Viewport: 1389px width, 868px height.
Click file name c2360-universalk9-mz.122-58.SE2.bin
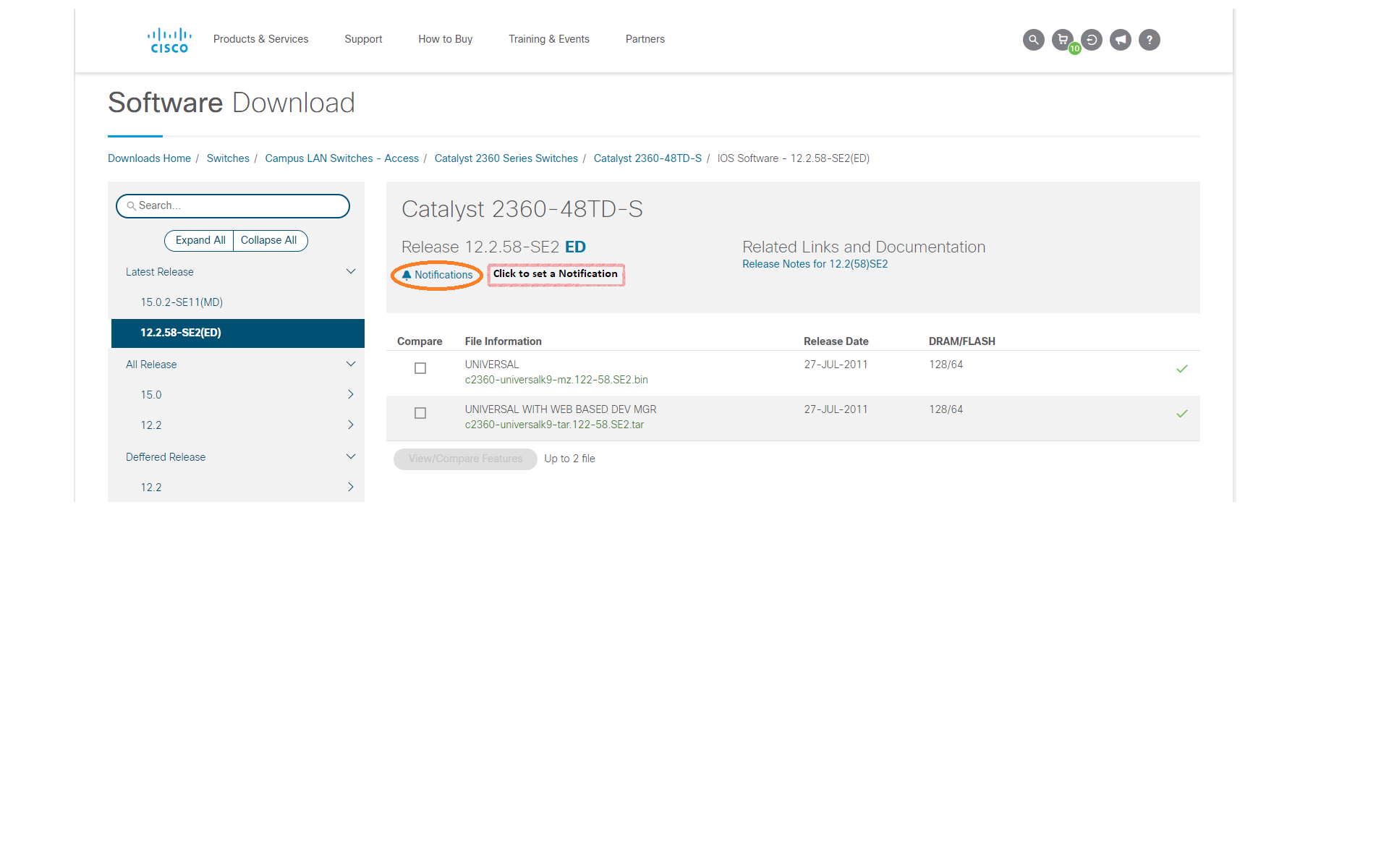556,380
